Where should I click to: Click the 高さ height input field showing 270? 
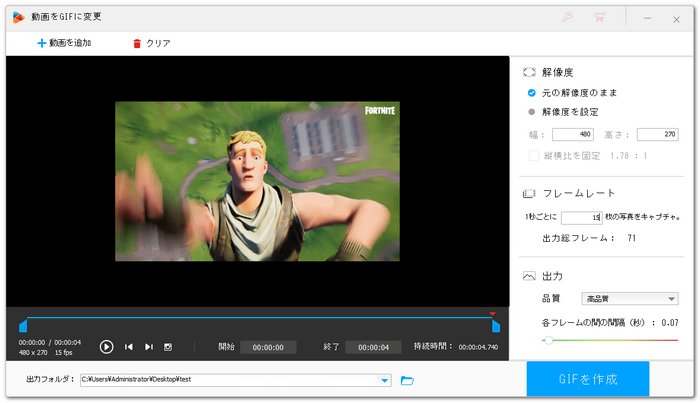coord(658,134)
